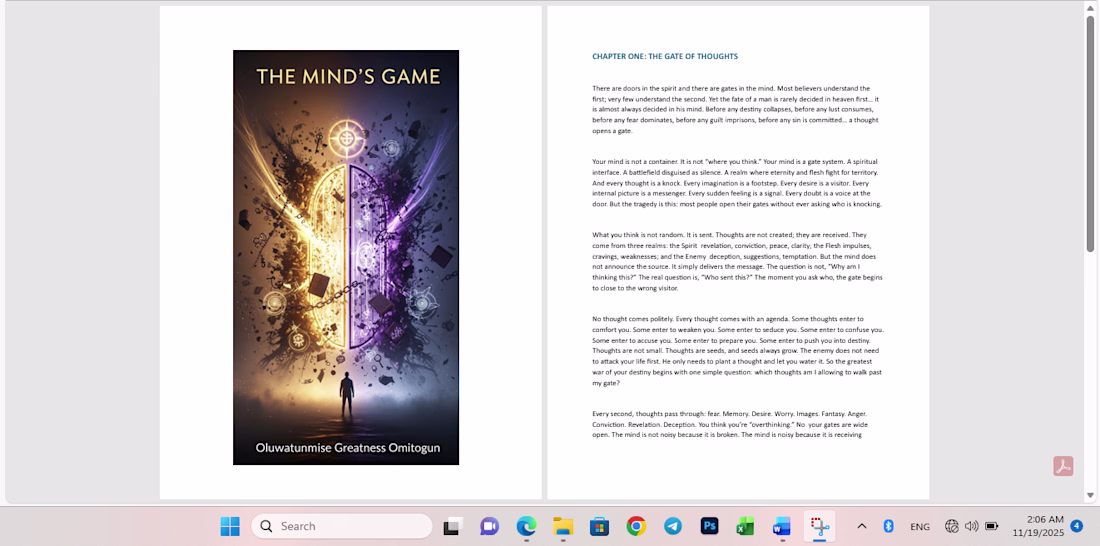Click The Mind's Game book cover image

click(346, 257)
